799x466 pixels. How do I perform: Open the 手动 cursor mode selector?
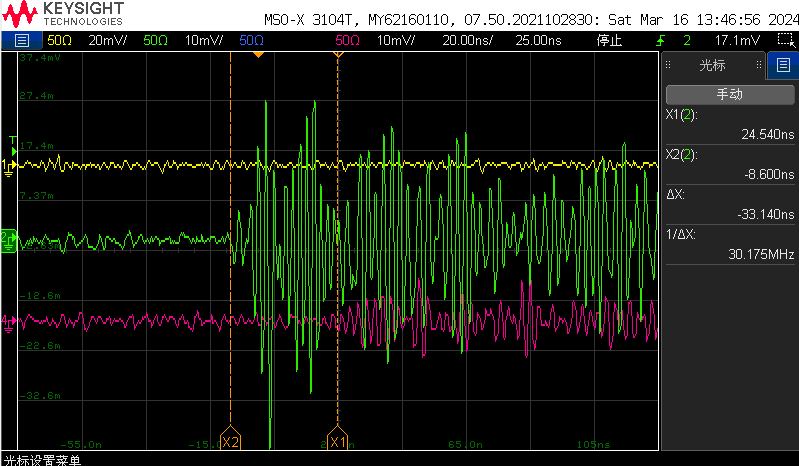(730, 95)
